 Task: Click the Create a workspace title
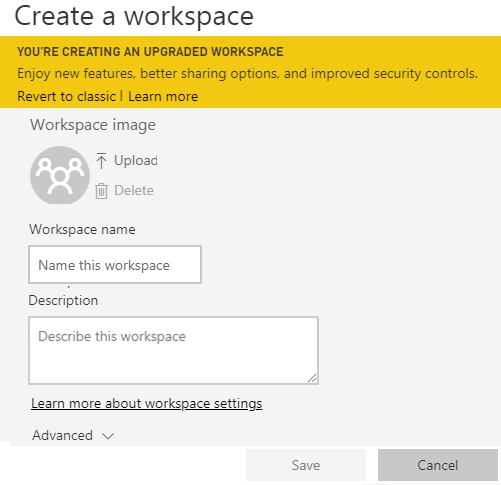(134, 16)
